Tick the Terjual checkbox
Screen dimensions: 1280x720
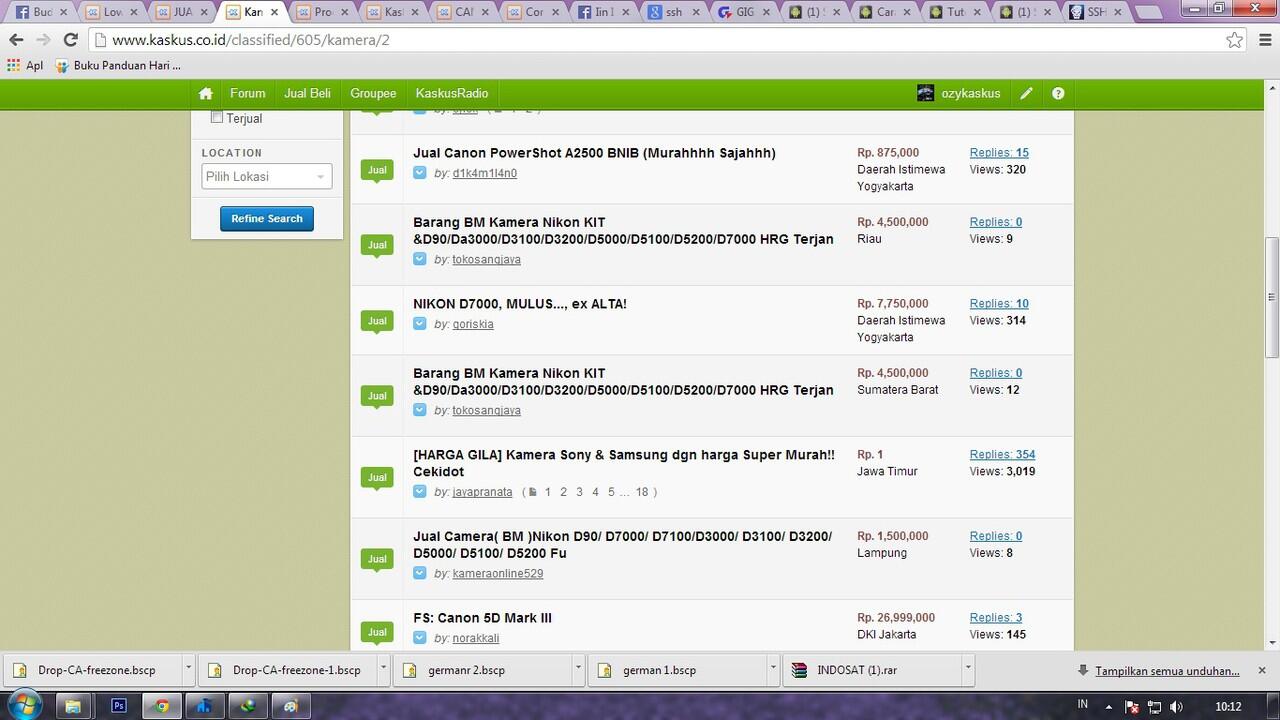coord(217,117)
